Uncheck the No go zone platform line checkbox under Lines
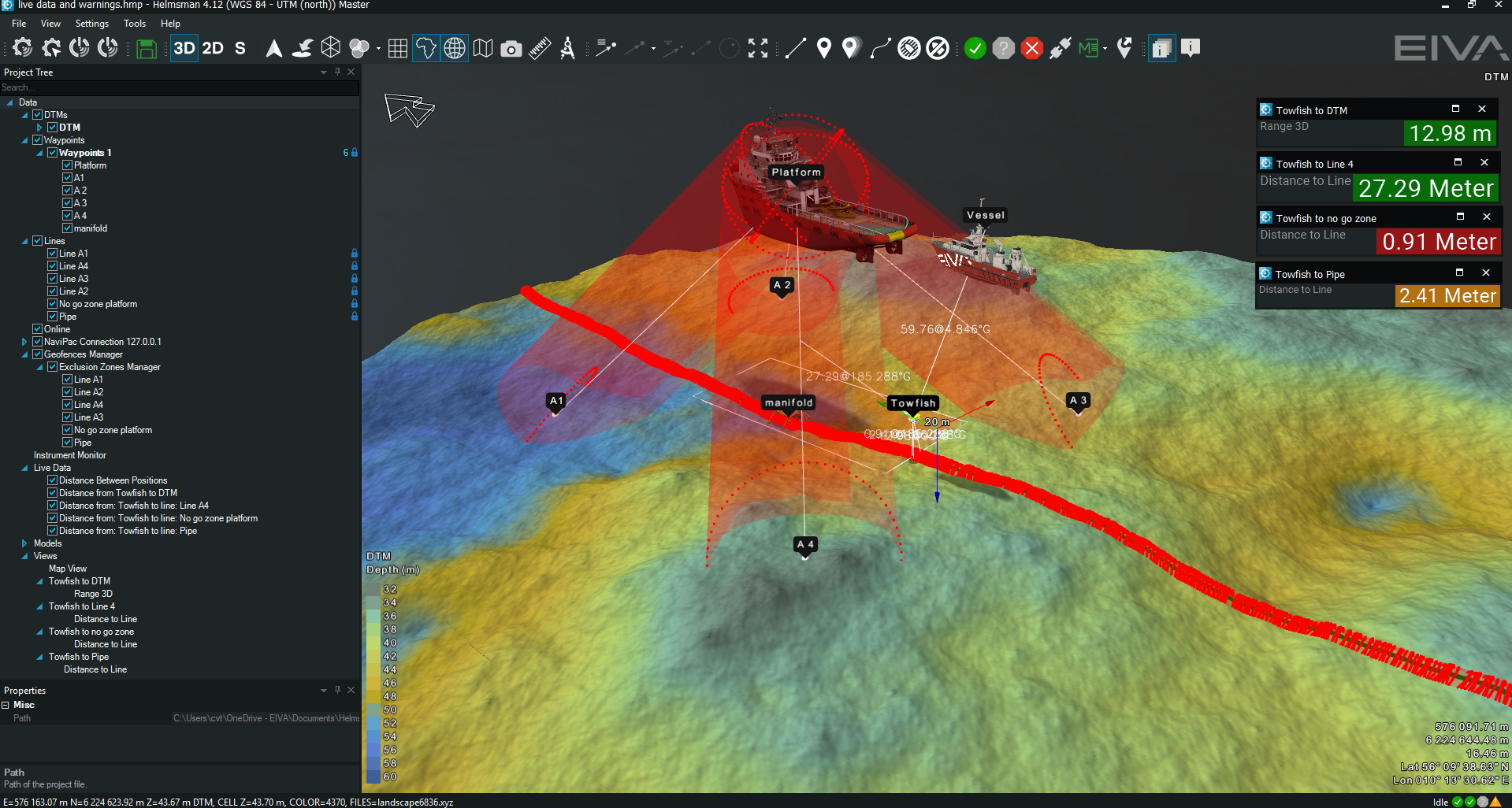1512x808 pixels. (x=52, y=304)
